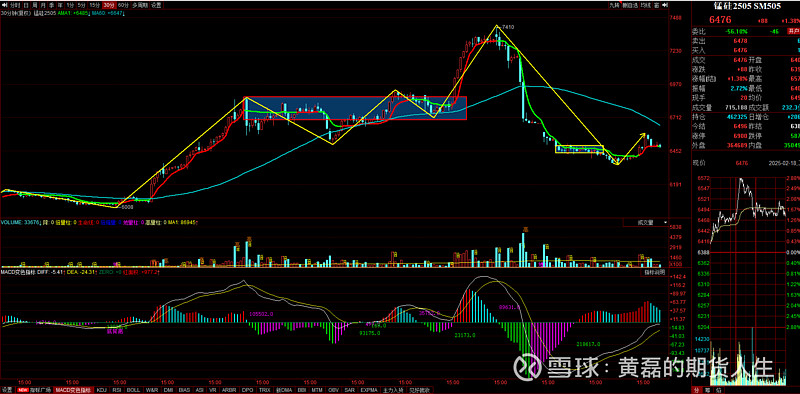
Task: Click the arrow icon right of 窗 button
Action: click(x=665, y=5)
